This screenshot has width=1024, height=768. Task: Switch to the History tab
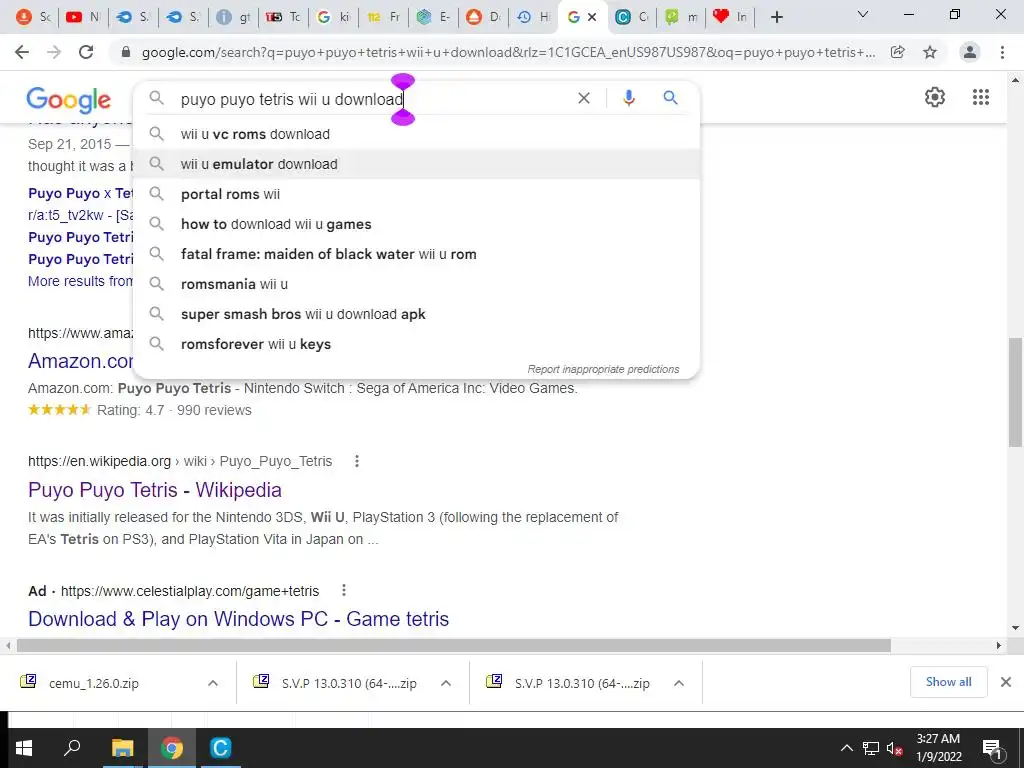(534, 17)
